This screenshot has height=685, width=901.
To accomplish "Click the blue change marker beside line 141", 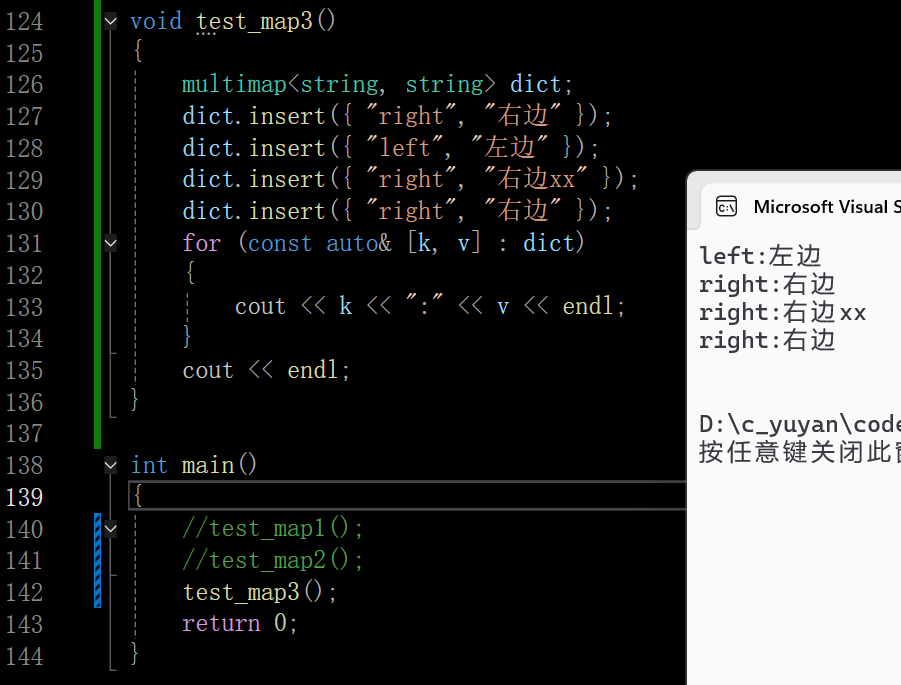I will [x=97, y=560].
